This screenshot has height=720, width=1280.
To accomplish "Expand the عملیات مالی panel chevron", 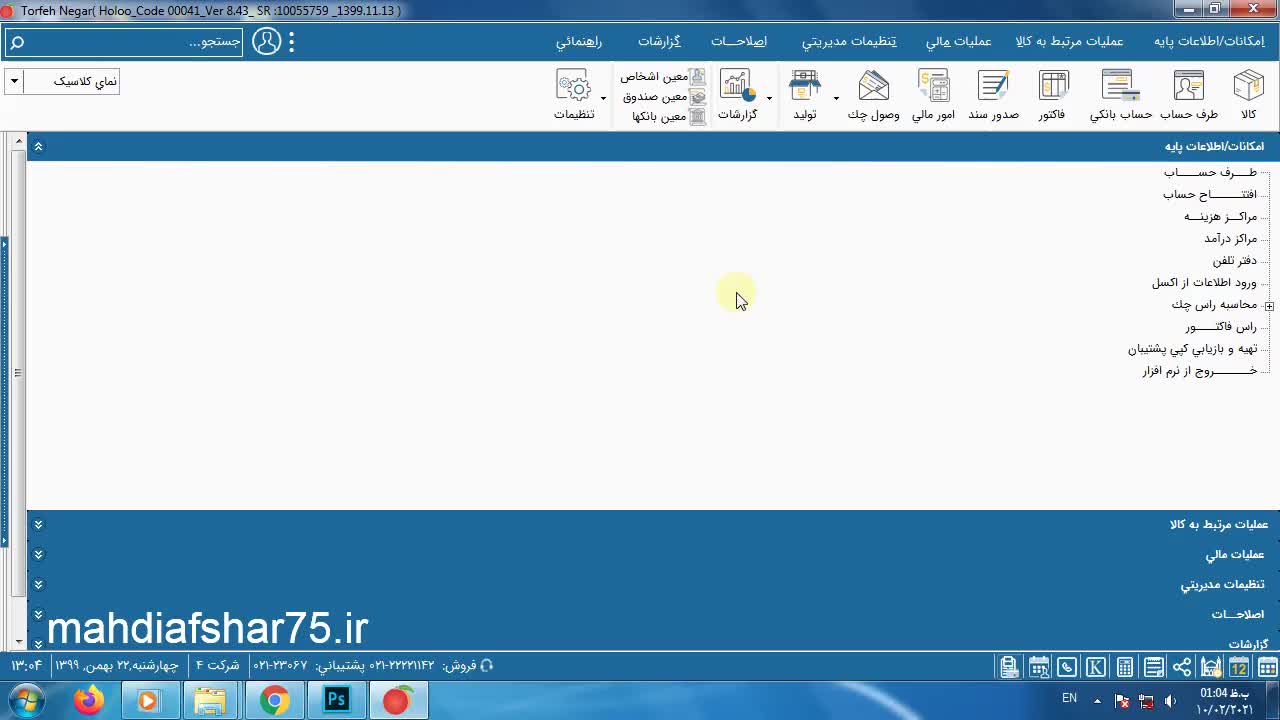I will (38, 554).
